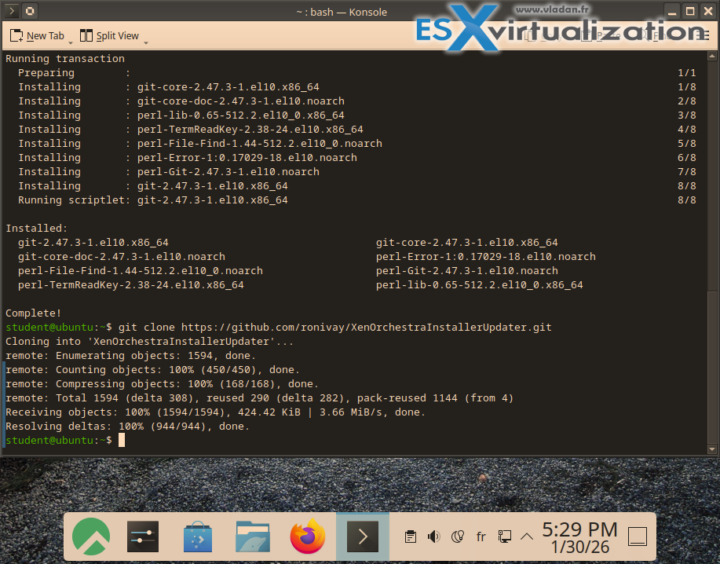
Task: Open the volume control tray icon
Action: (434, 537)
